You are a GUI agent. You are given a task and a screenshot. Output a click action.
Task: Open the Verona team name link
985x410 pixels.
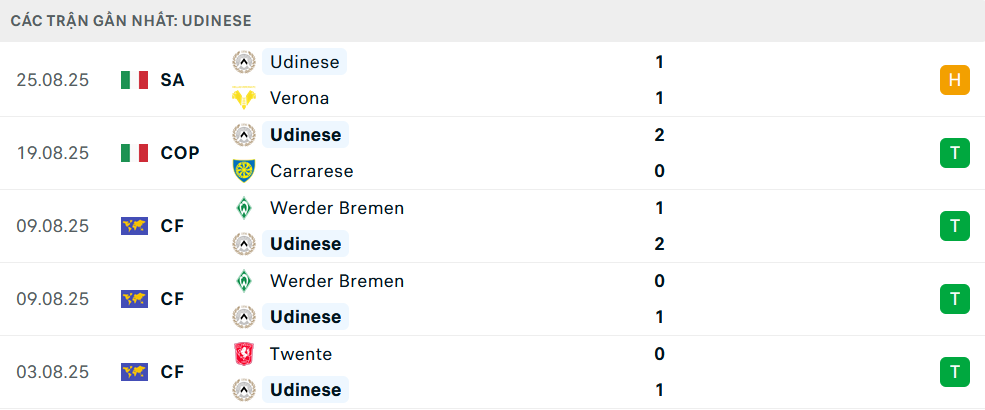coord(299,98)
